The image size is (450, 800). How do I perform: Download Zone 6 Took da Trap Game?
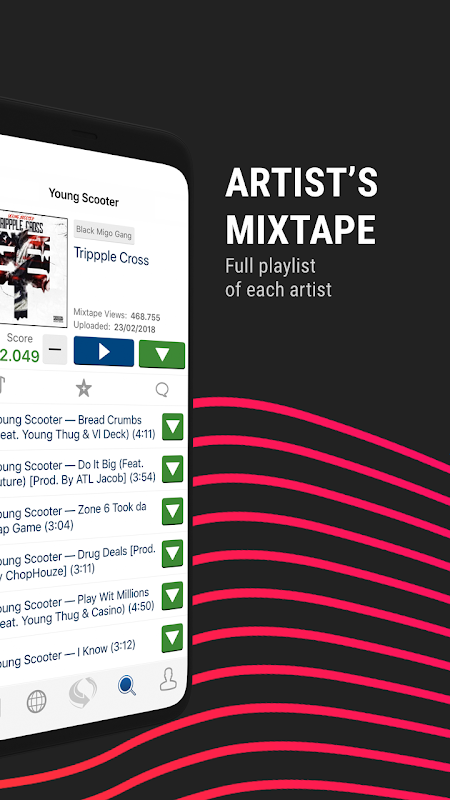pos(172,511)
